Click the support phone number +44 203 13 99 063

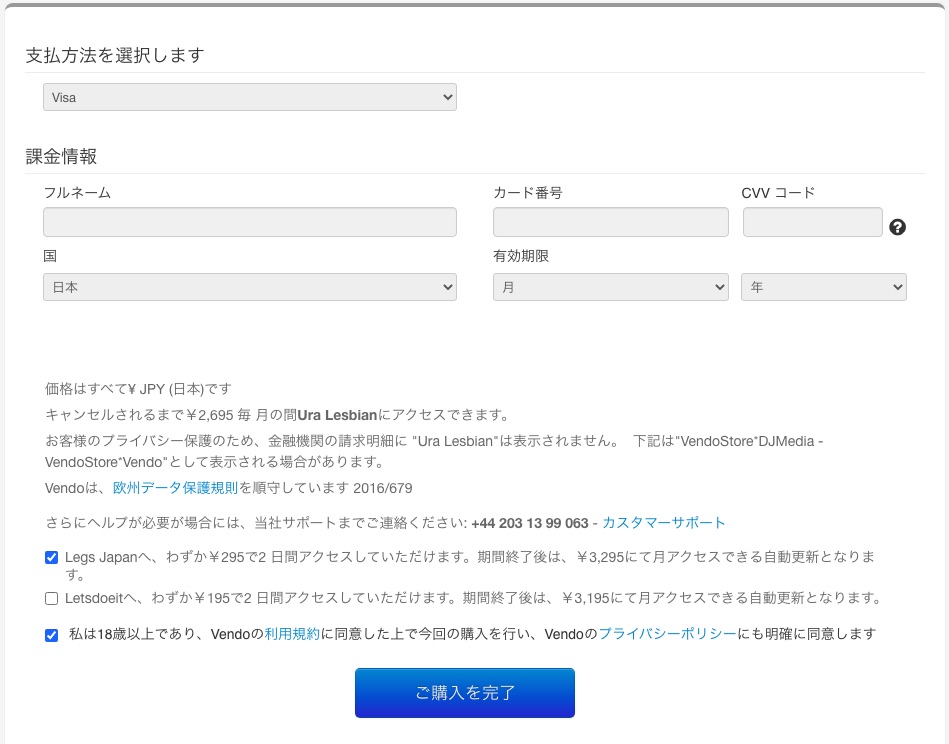pyautogui.click(x=529, y=523)
